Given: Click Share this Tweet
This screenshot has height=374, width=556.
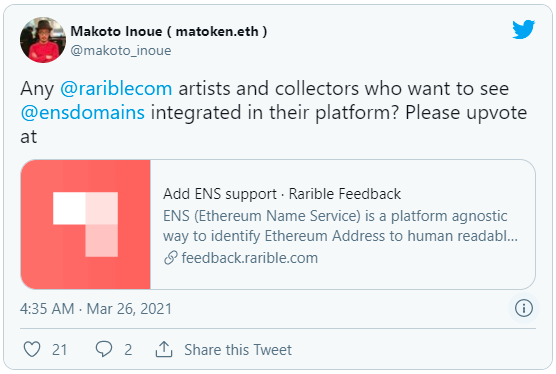Looking at the screenshot, I should [238, 350].
